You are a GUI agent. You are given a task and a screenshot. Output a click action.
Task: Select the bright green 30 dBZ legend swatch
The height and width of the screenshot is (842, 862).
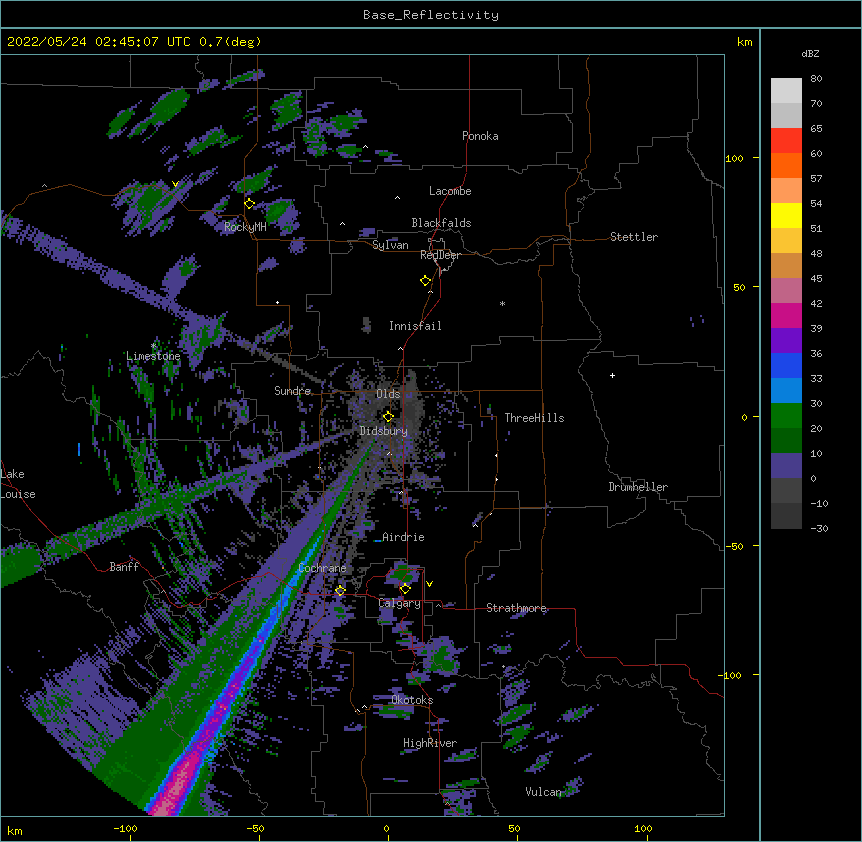(x=786, y=416)
